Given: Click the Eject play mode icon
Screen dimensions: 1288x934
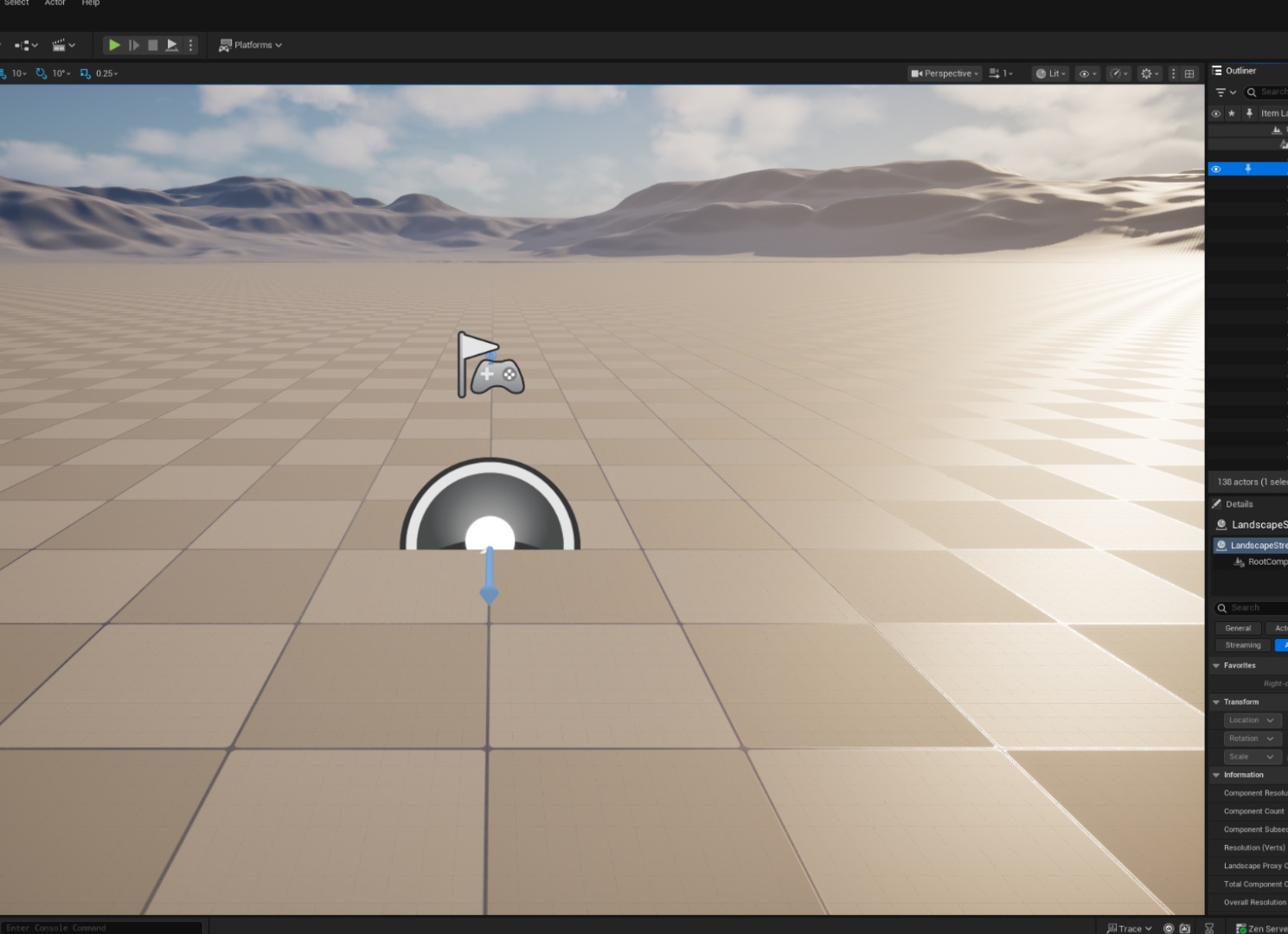Looking at the screenshot, I should pos(172,45).
